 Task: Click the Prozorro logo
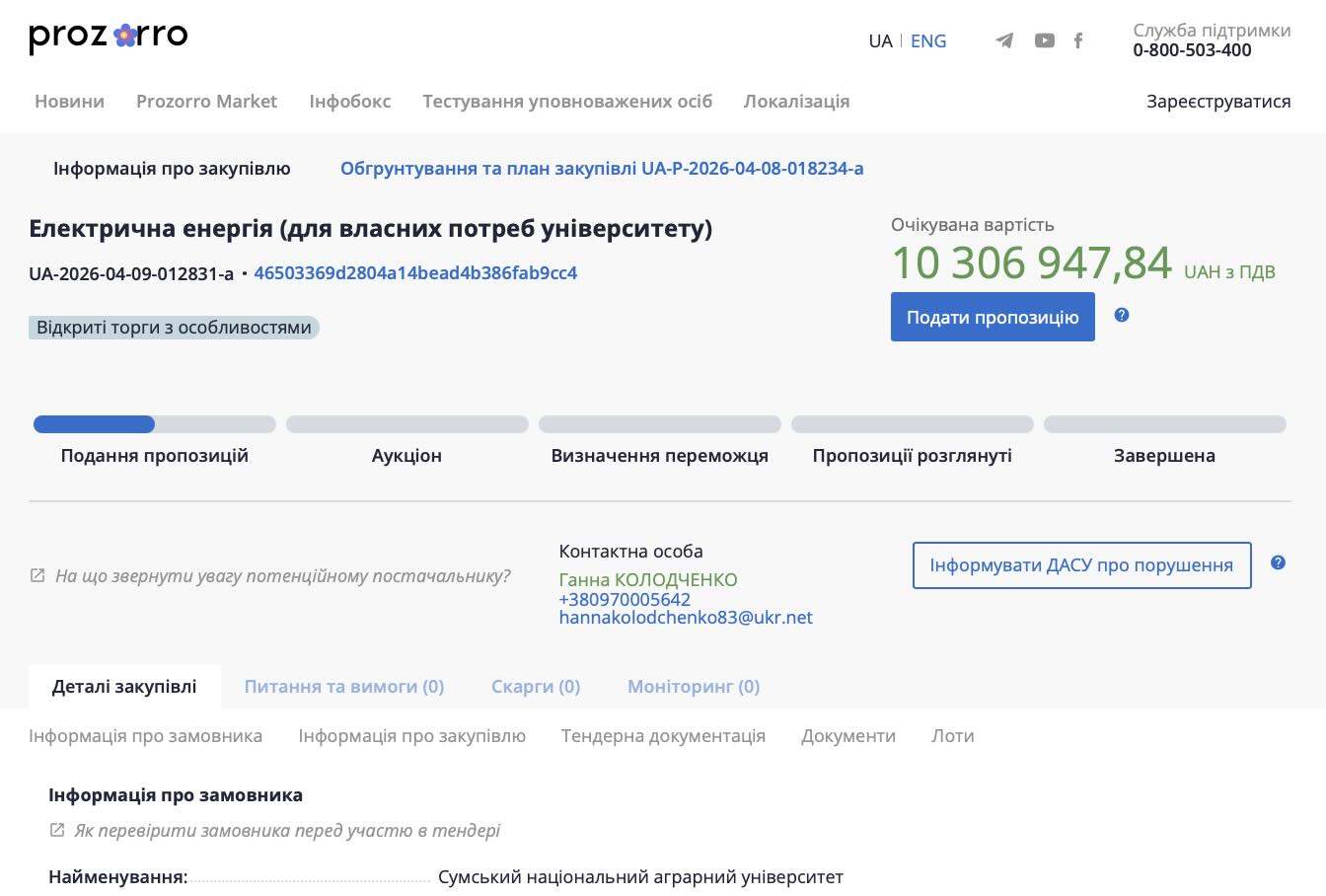click(x=109, y=37)
